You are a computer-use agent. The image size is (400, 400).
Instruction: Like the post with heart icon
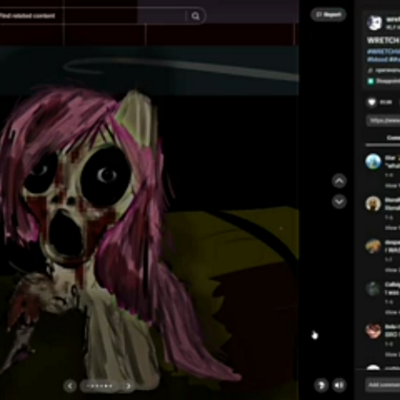(x=372, y=102)
